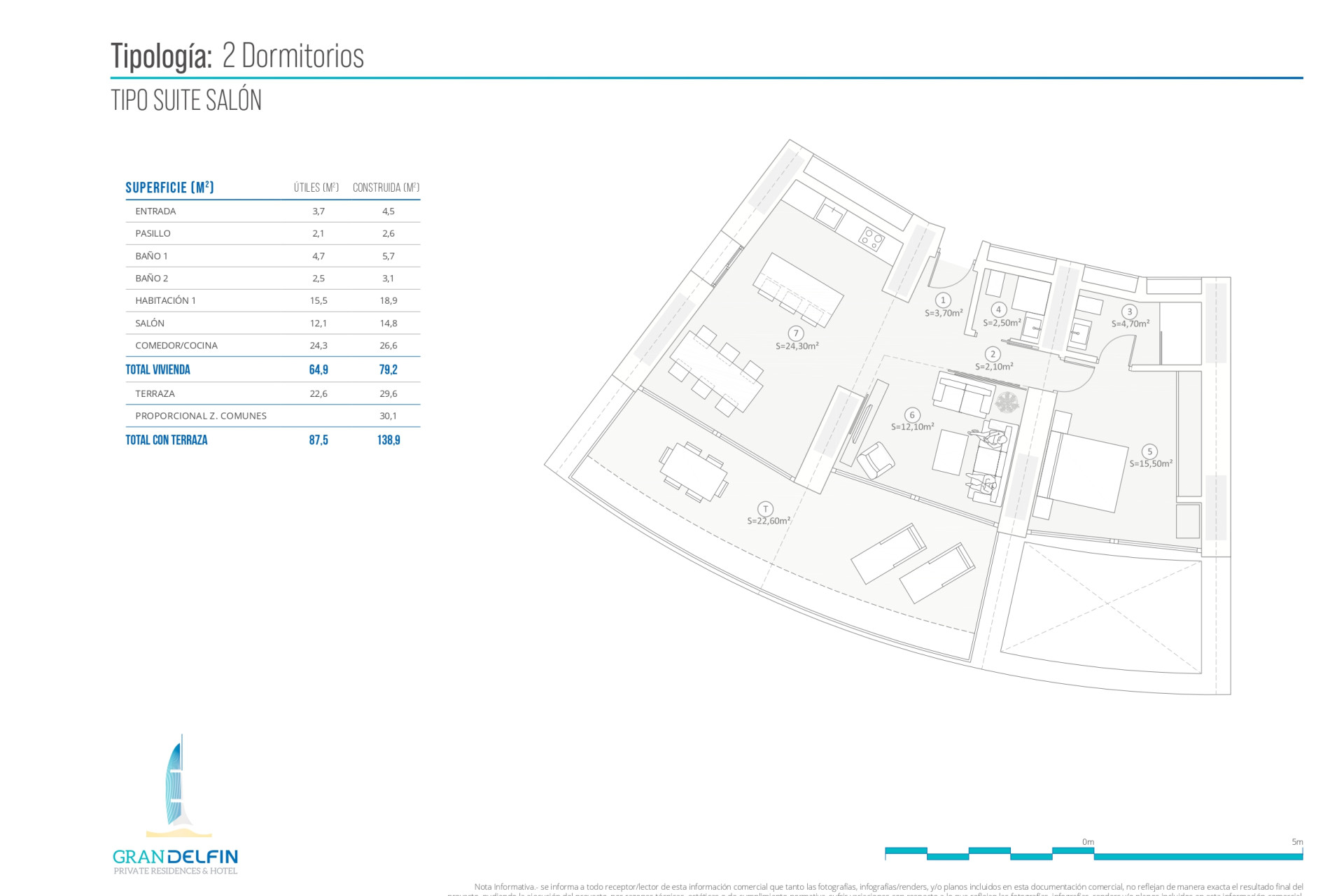Click the 'GRANDELFIN' brand name text
The width and height of the screenshot is (1344, 896).
tap(175, 857)
